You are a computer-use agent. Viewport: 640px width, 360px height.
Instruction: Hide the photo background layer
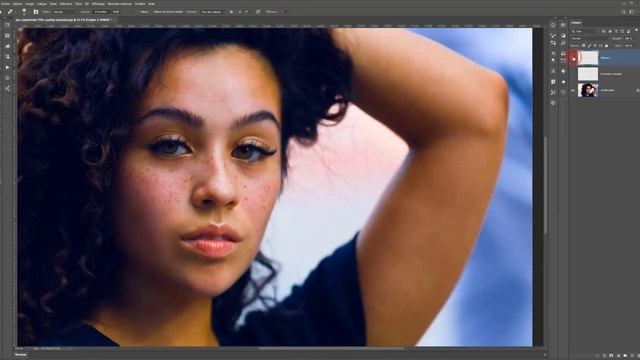573,90
